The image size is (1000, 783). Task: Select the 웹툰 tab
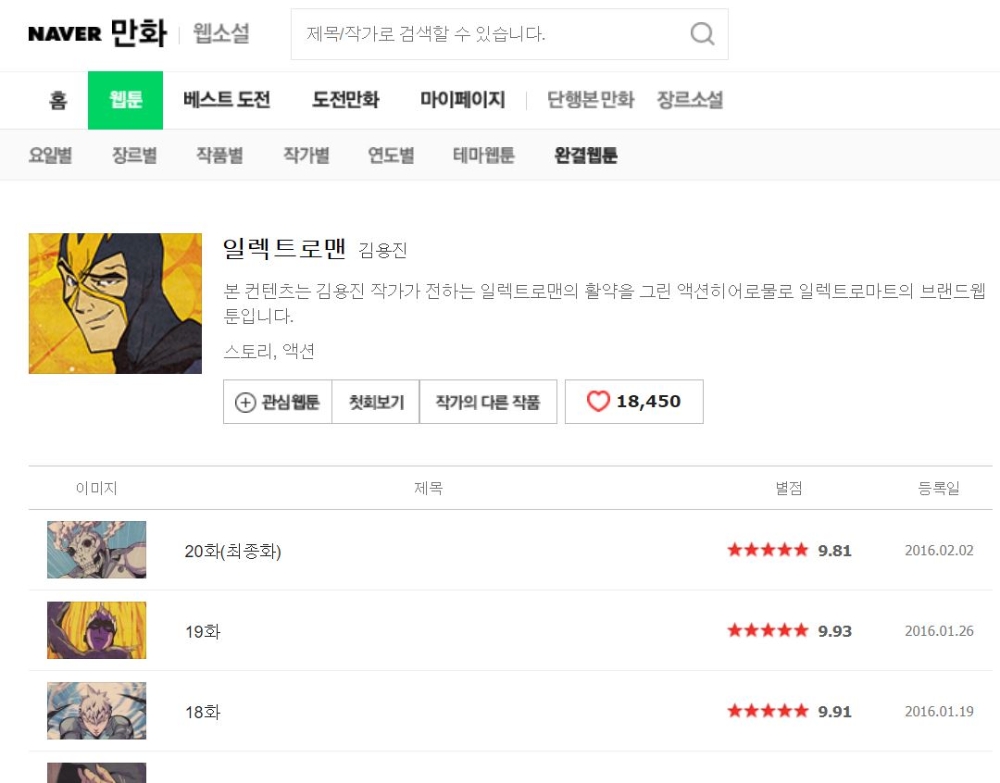pos(126,100)
